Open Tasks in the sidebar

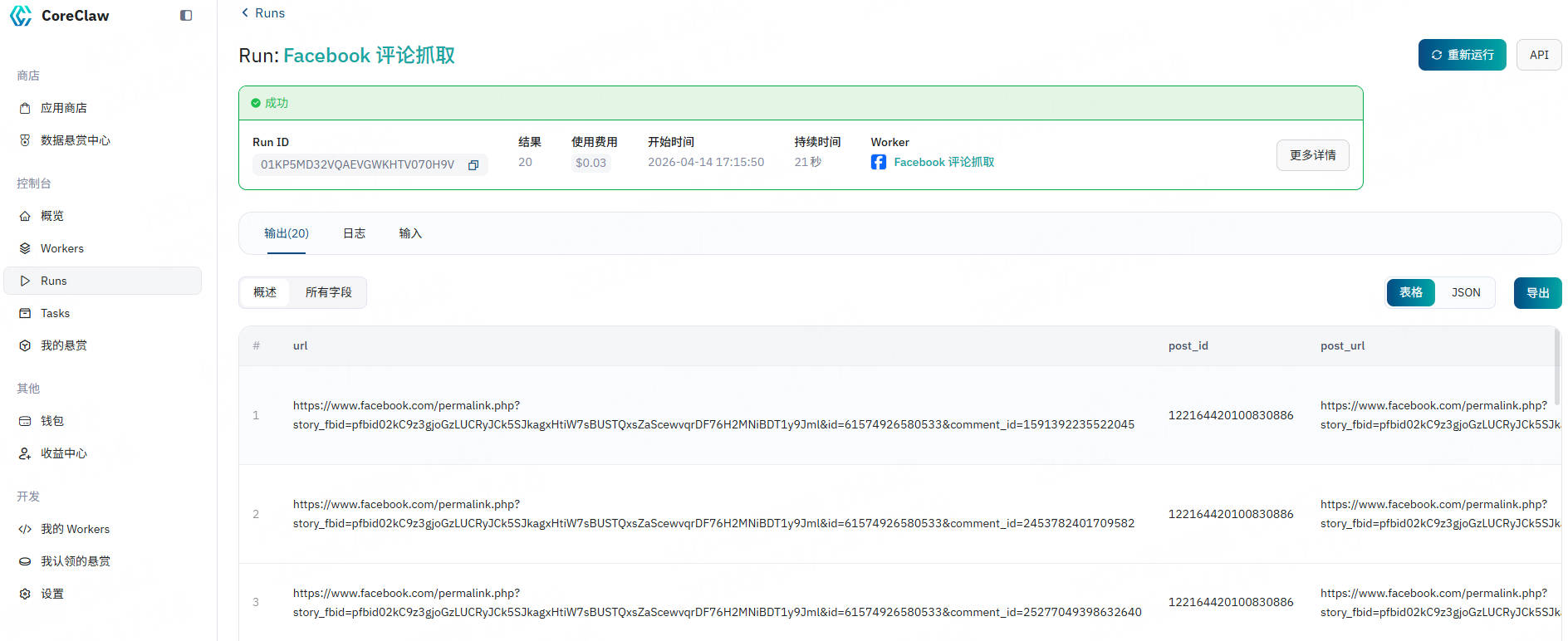[55, 313]
